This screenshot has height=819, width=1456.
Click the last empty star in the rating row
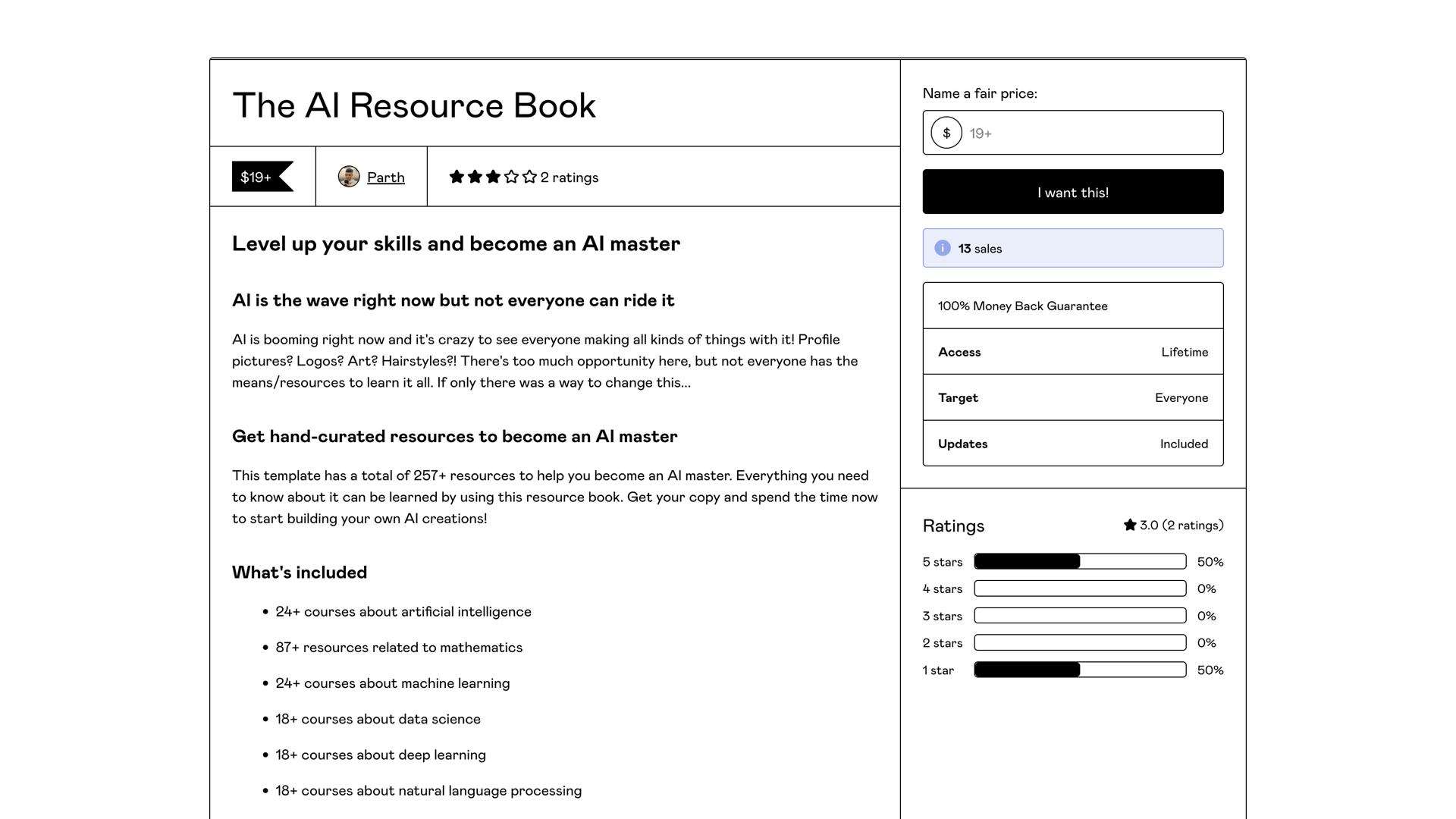(529, 177)
